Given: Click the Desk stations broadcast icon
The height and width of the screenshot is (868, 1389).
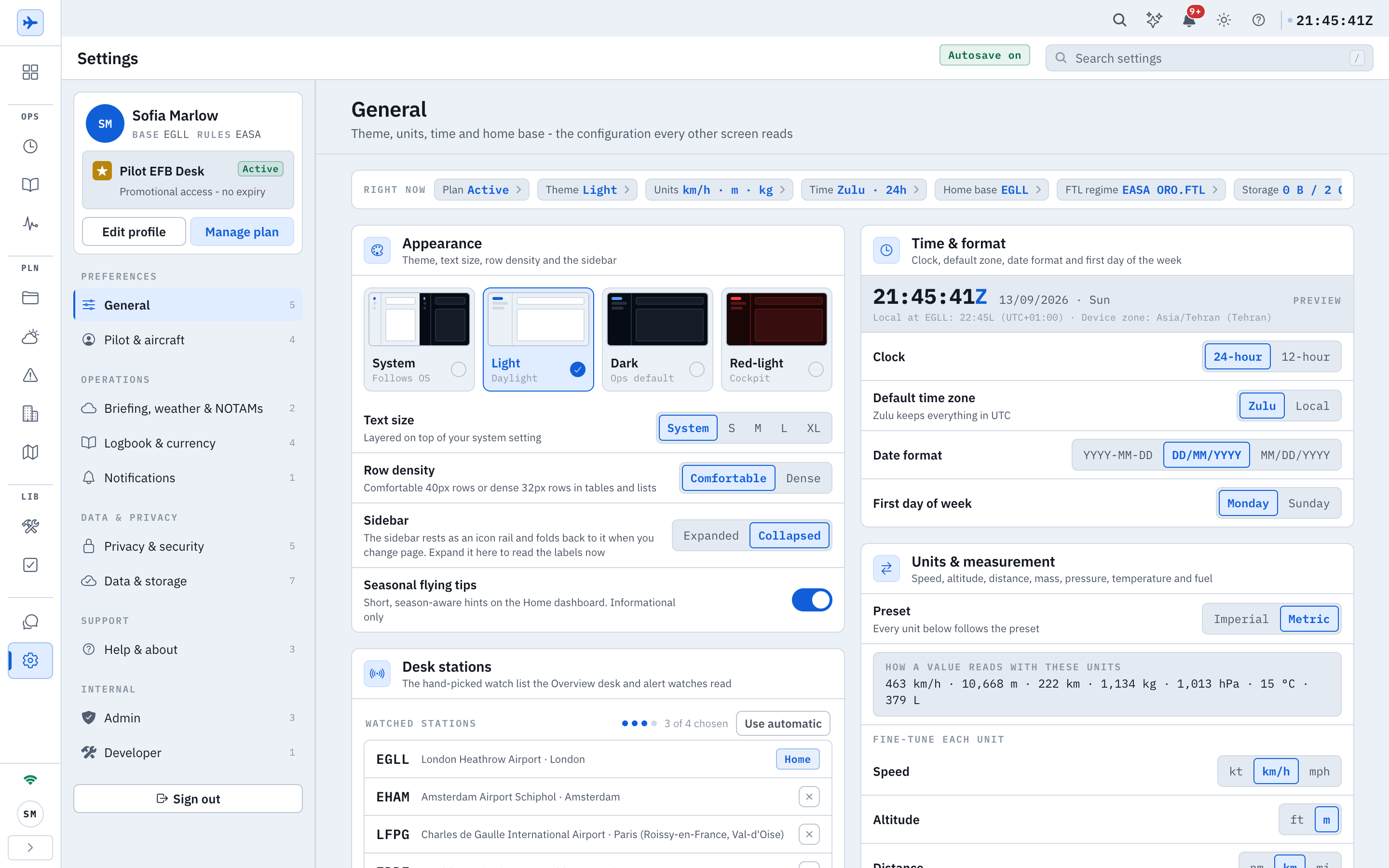Looking at the screenshot, I should tap(377, 673).
